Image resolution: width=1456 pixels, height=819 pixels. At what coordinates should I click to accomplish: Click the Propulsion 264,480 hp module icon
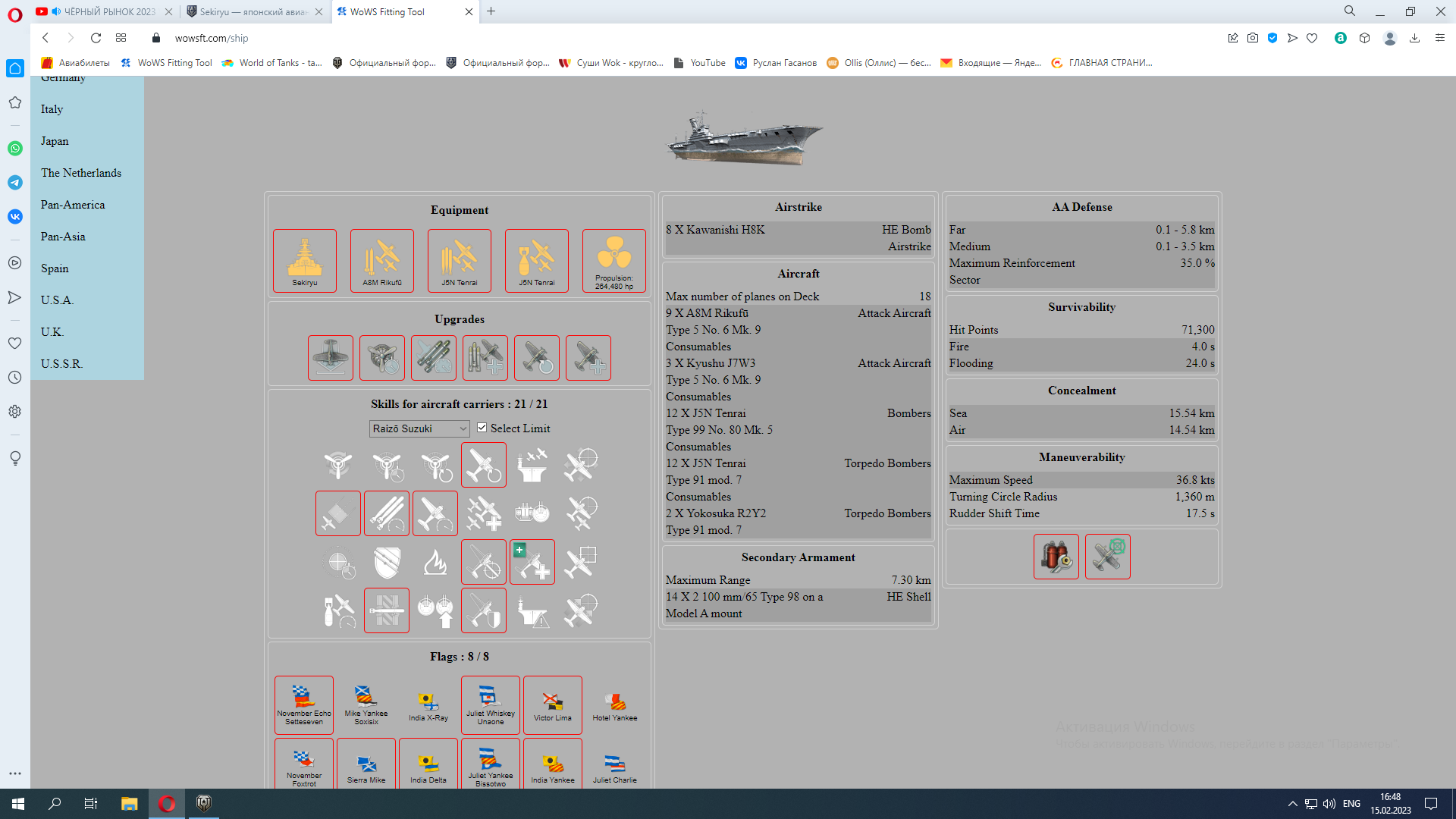pos(614,261)
